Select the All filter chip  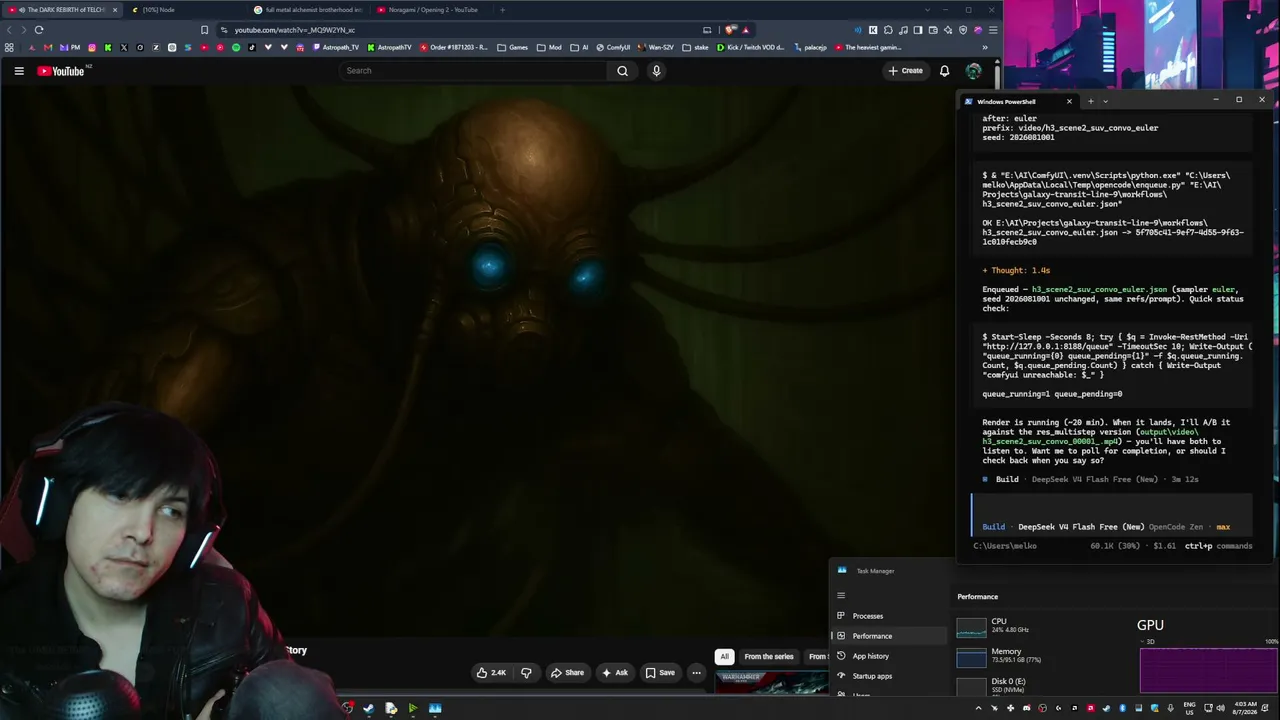pos(724,657)
